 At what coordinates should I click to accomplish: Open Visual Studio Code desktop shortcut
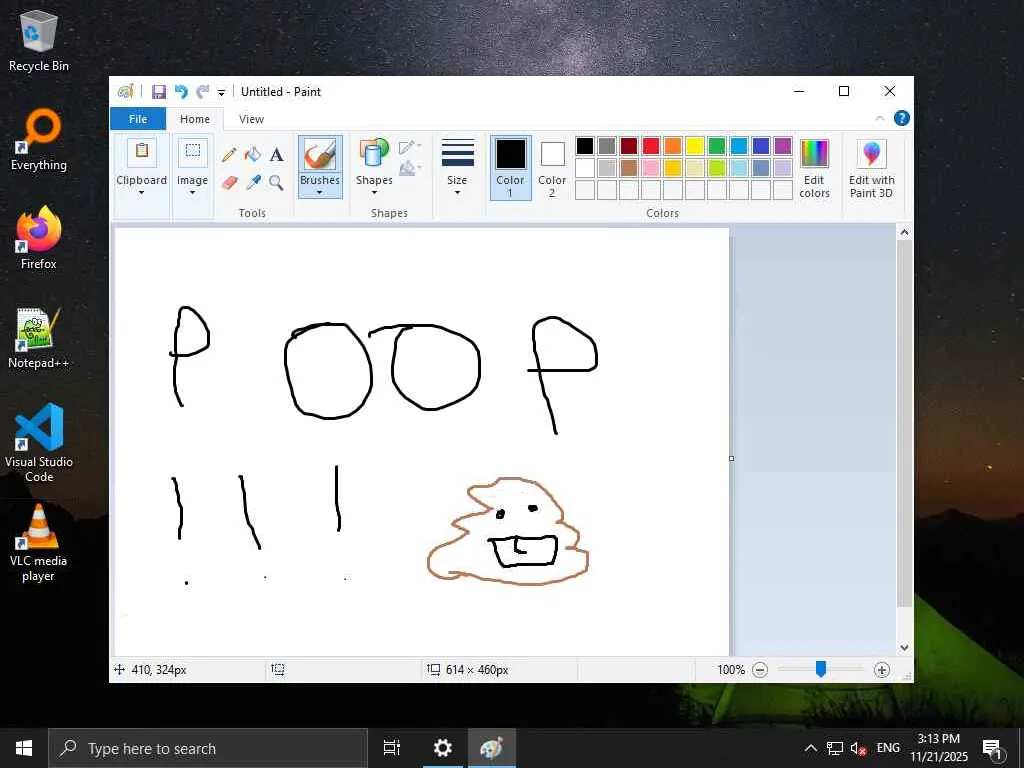39,443
